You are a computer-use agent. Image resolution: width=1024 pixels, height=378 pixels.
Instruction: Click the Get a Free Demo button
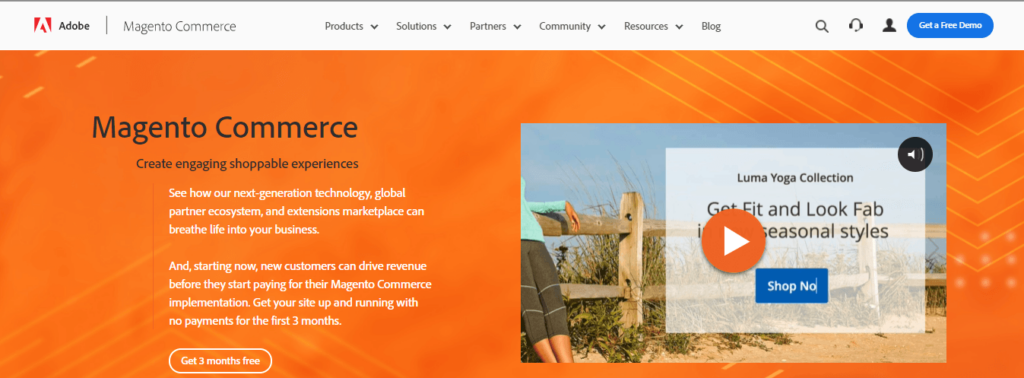point(950,25)
